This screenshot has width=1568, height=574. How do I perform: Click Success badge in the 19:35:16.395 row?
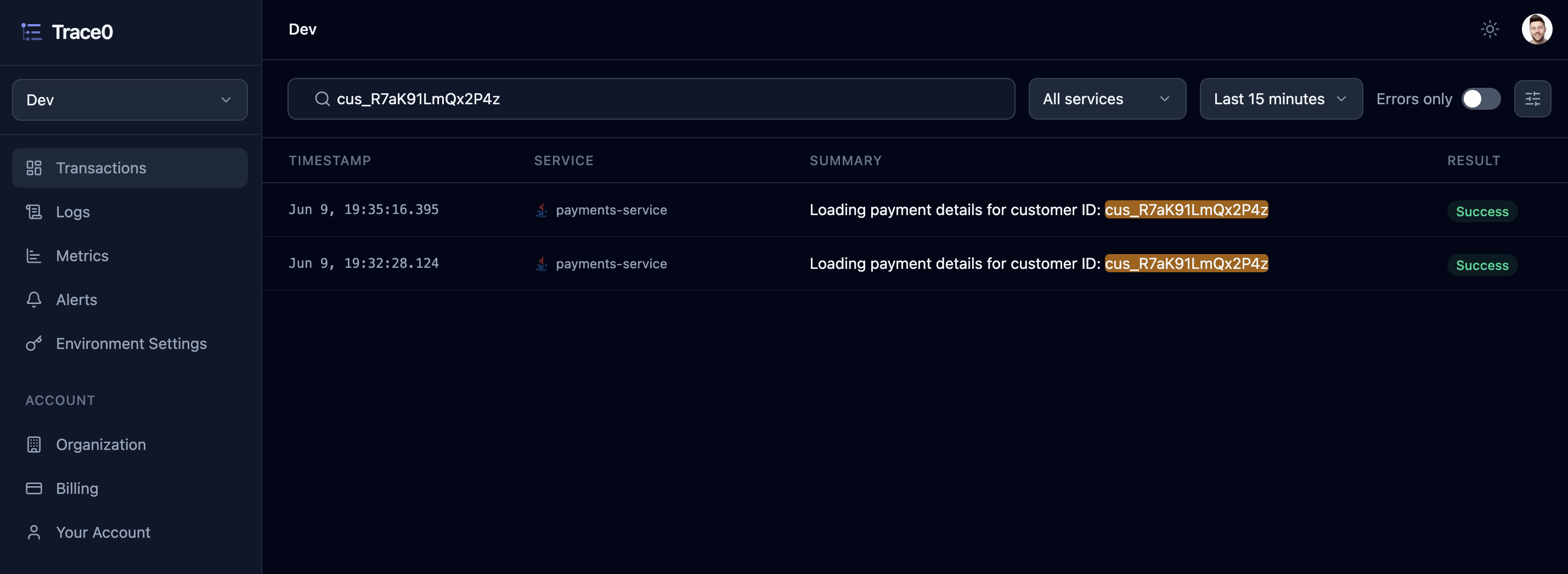click(1481, 211)
